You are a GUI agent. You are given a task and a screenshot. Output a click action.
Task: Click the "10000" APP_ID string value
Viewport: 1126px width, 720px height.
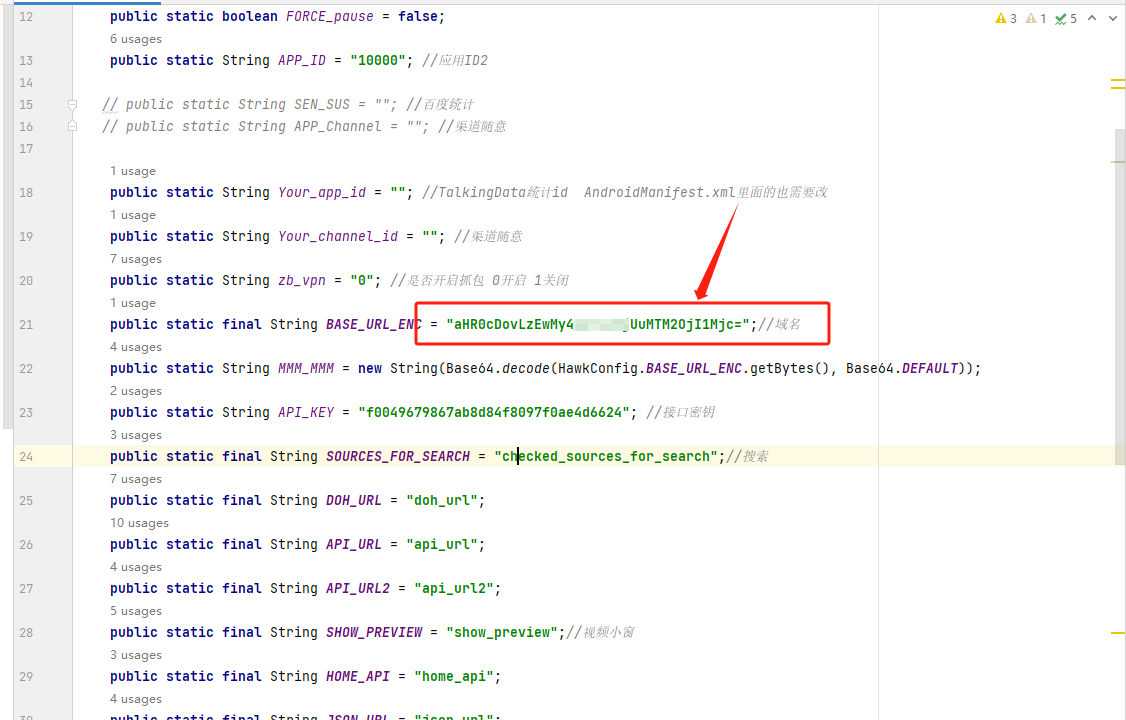point(378,60)
